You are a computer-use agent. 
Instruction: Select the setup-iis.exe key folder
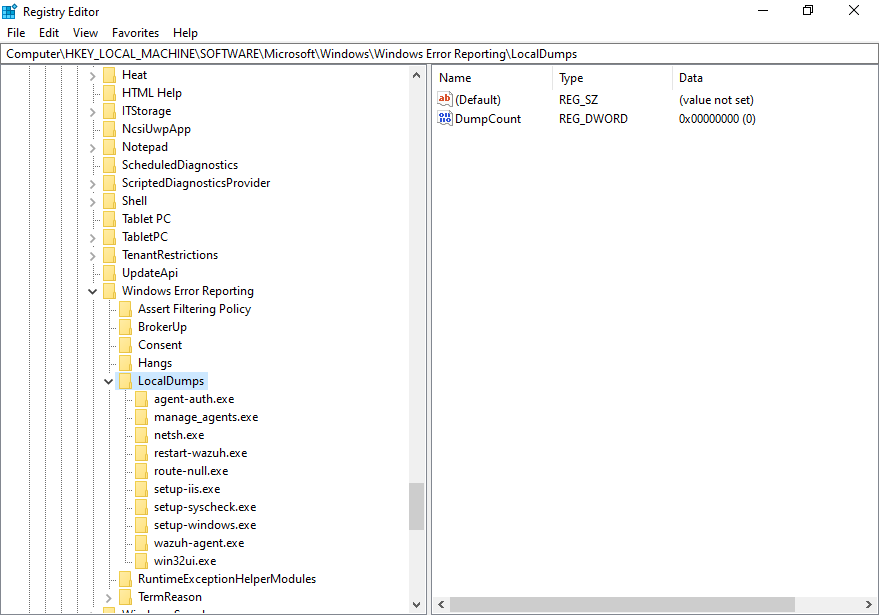pyautogui.click(x=189, y=488)
